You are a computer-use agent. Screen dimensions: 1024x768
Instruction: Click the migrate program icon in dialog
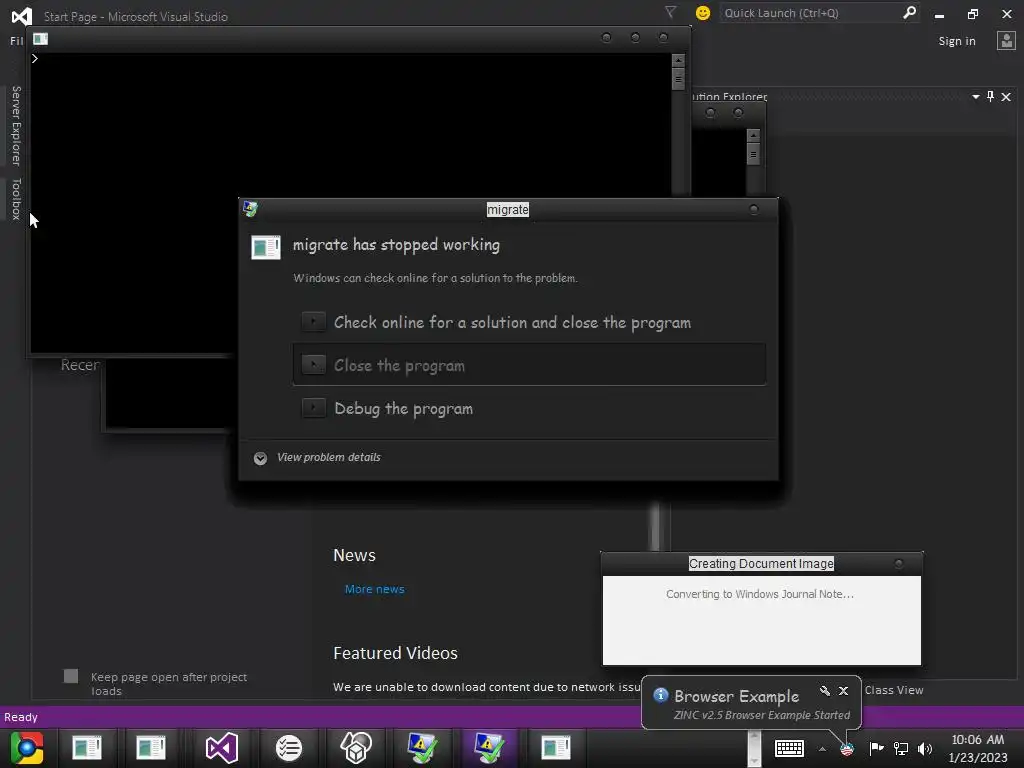coord(266,248)
